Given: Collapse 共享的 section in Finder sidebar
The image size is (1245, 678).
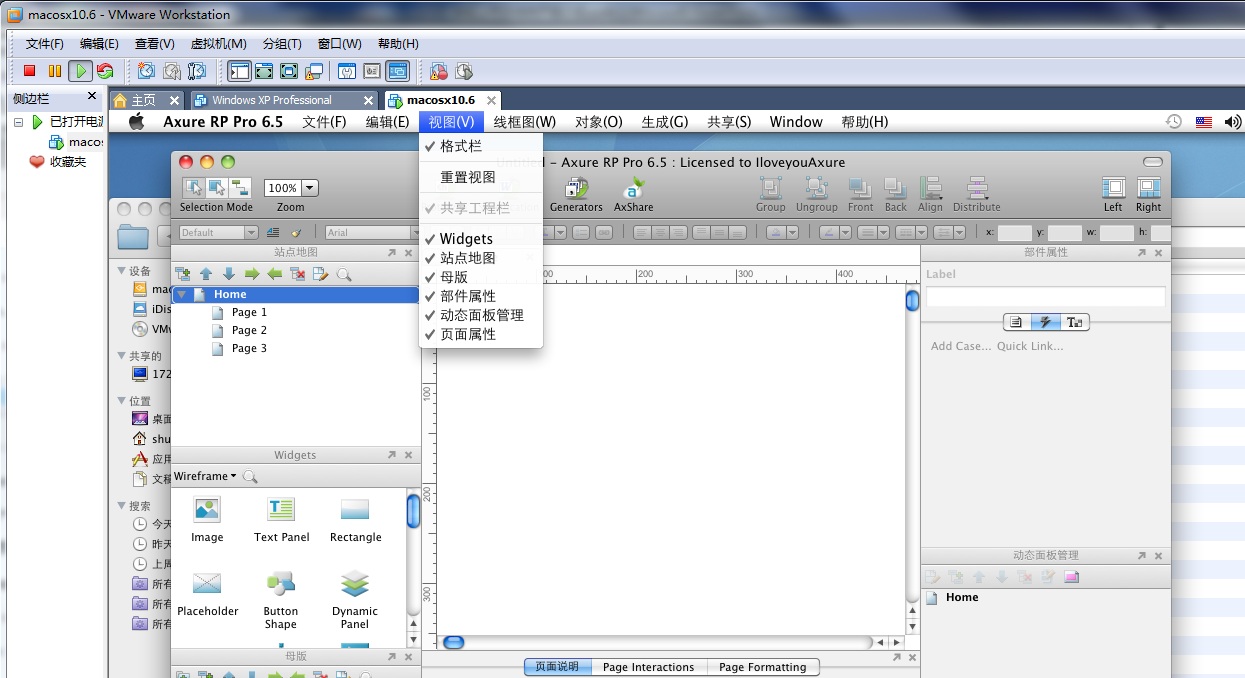Looking at the screenshot, I should click(x=121, y=356).
